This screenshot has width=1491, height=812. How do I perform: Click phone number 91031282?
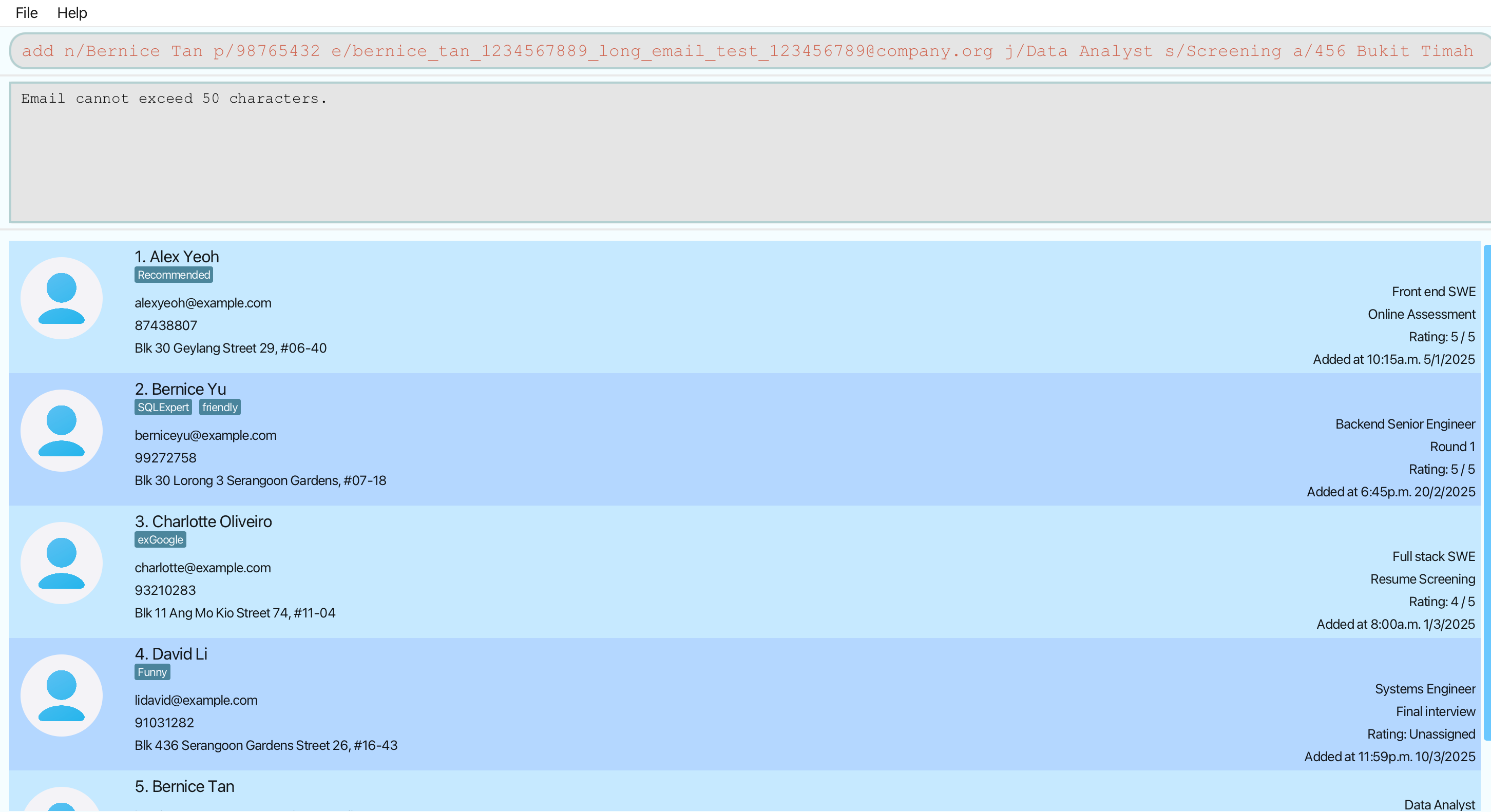pyautogui.click(x=164, y=723)
